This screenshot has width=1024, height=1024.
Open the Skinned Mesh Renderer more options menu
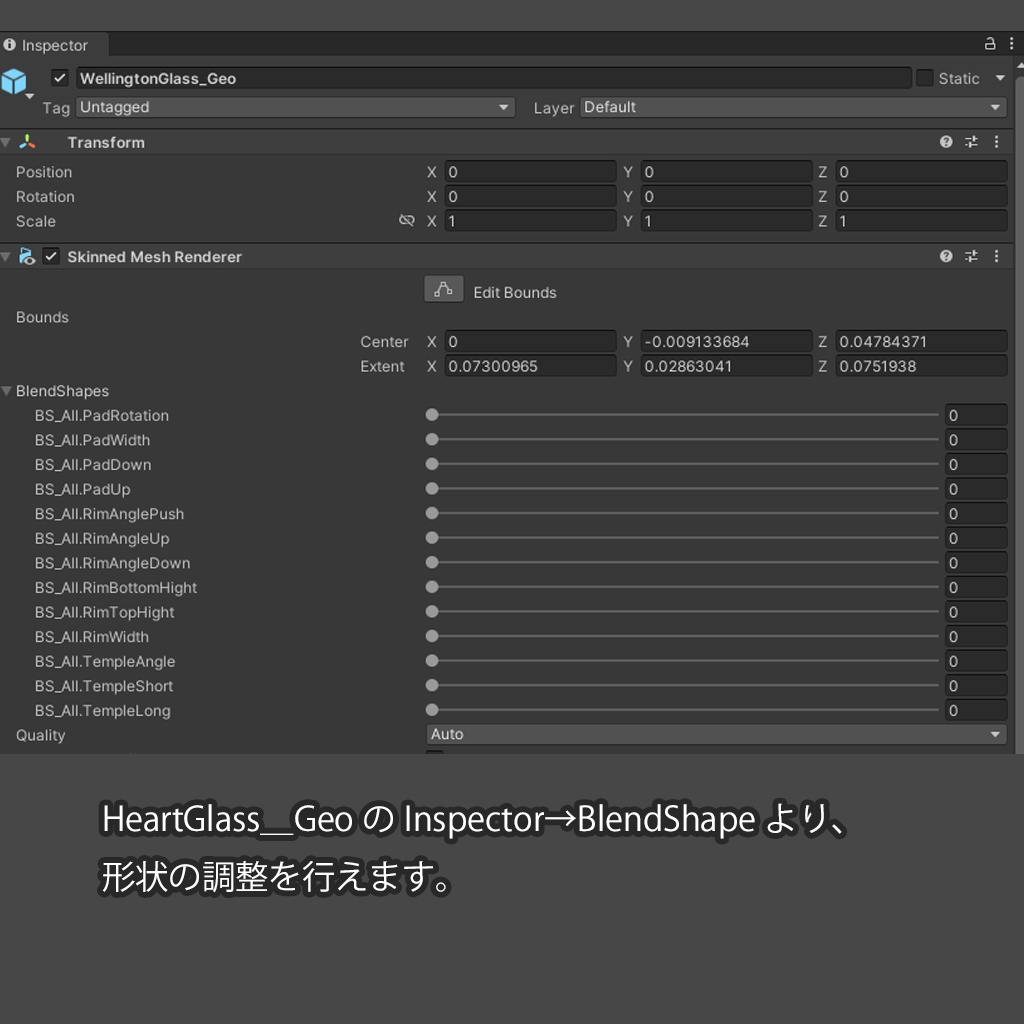996,257
